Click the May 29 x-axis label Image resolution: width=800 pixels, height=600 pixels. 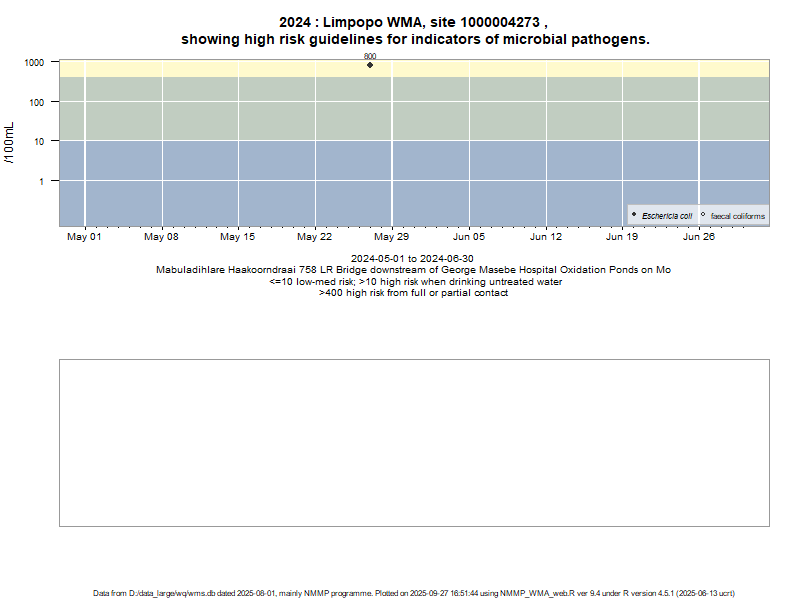[x=392, y=238]
